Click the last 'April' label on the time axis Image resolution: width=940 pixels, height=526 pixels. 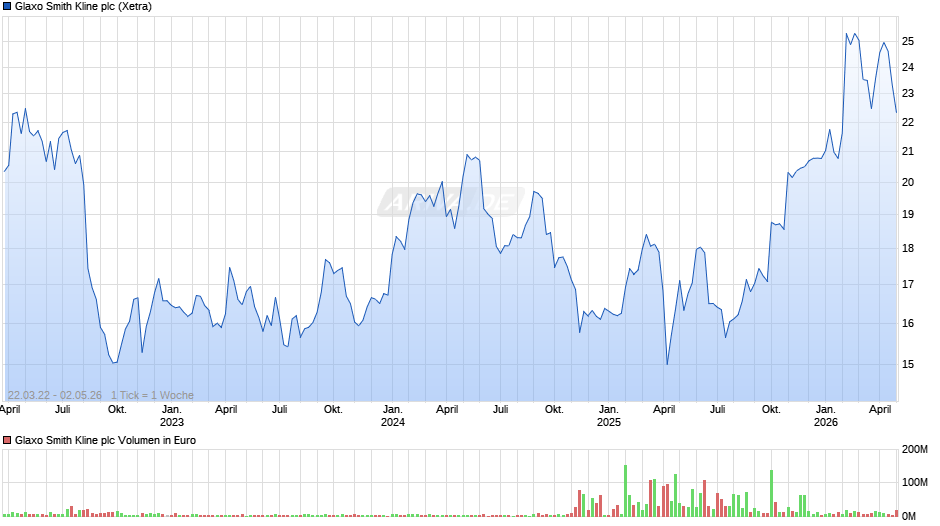[x=880, y=409]
